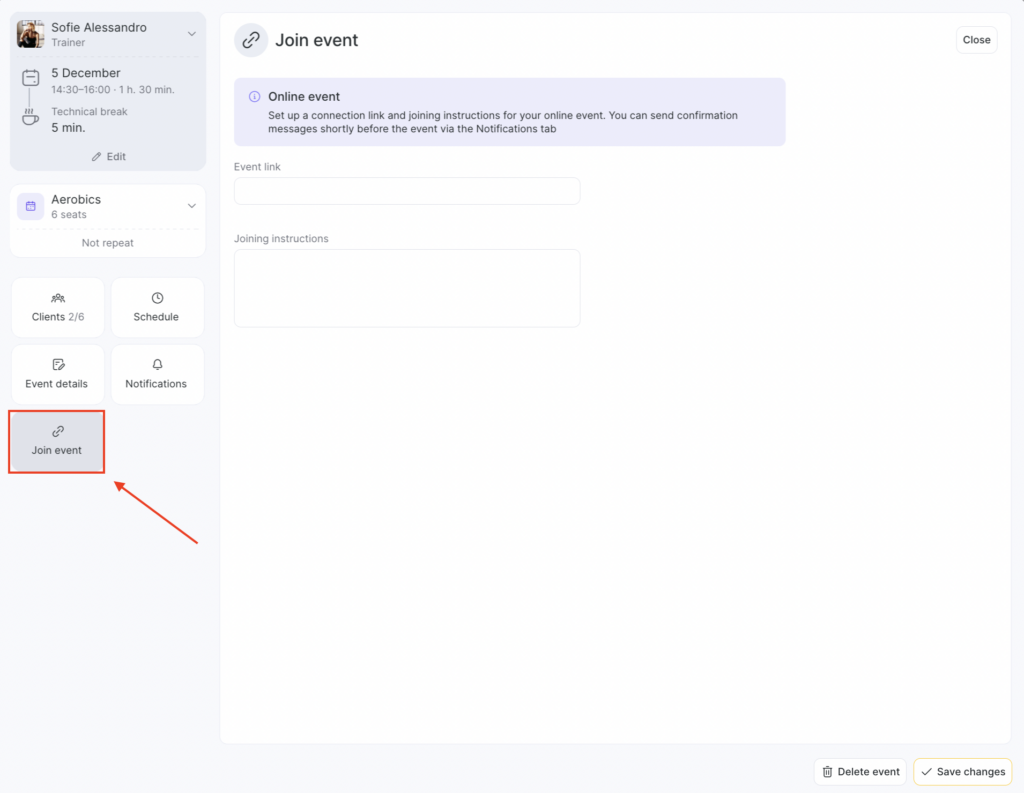Focus the Event link input field

(x=407, y=191)
